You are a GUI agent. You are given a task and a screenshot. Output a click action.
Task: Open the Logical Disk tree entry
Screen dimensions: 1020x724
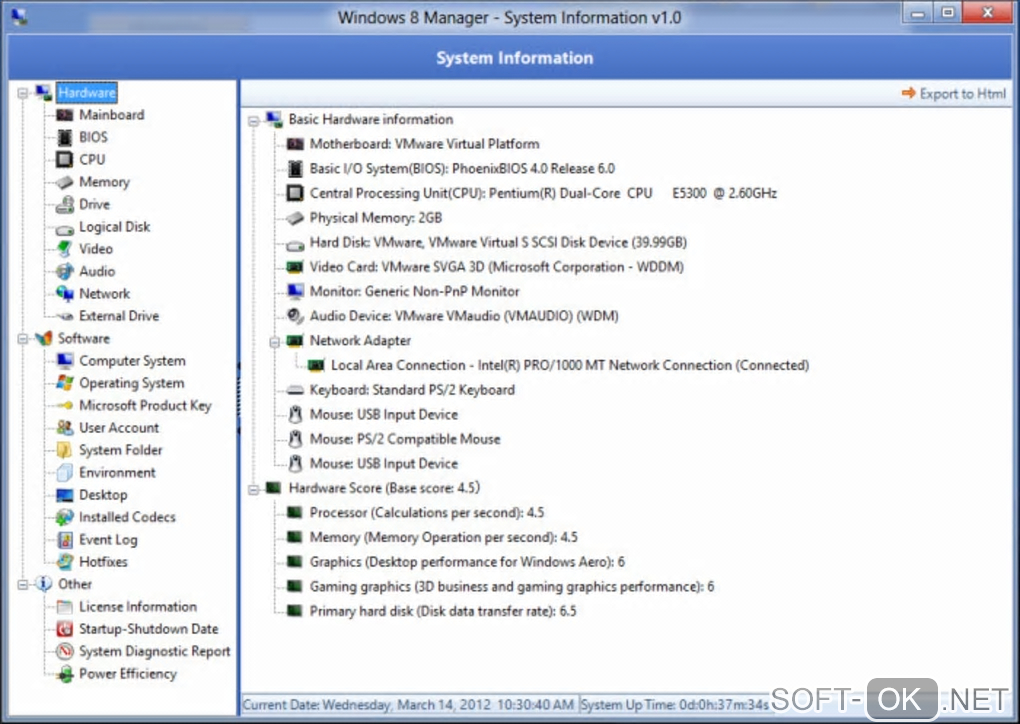(x=114, y=227)
